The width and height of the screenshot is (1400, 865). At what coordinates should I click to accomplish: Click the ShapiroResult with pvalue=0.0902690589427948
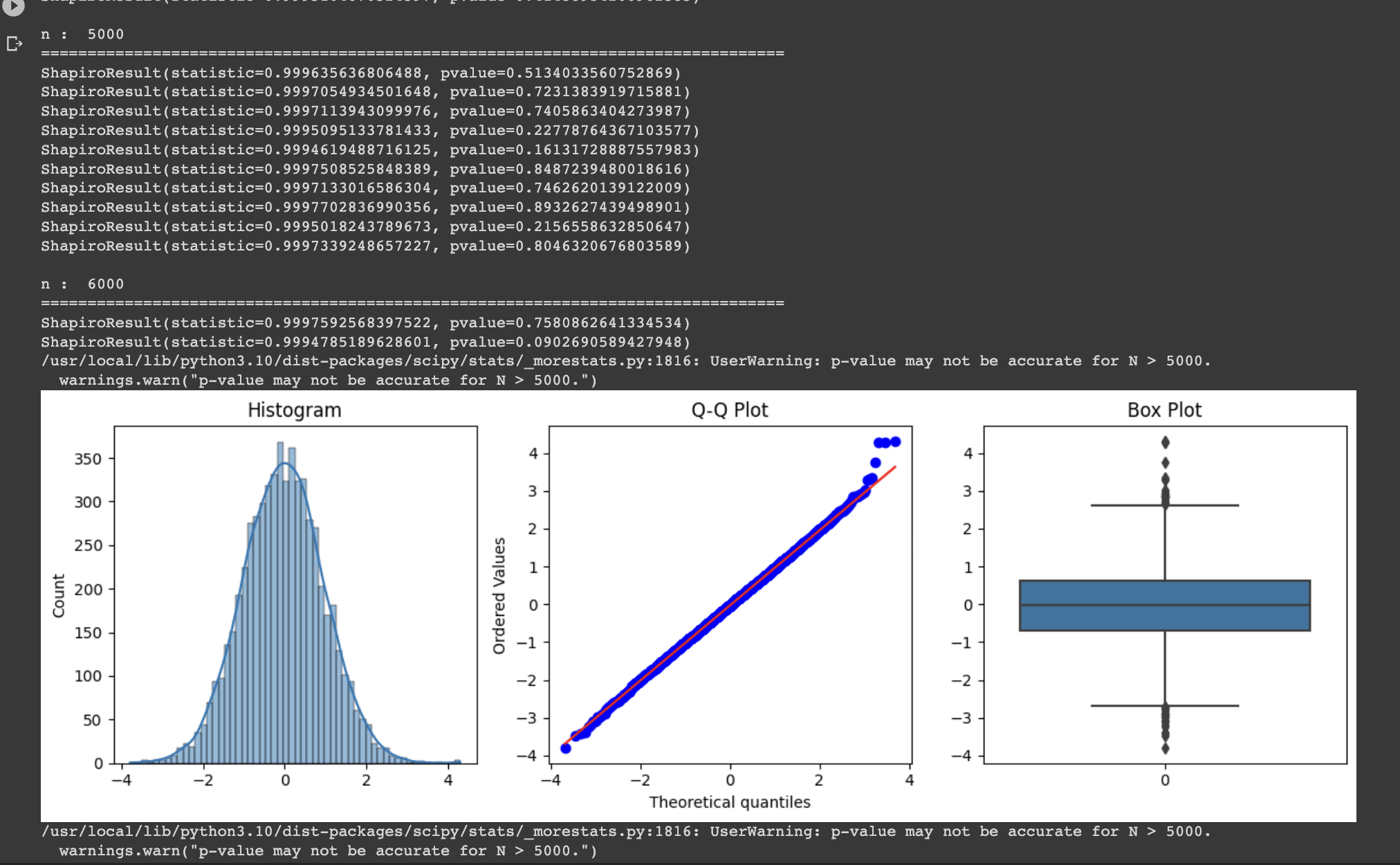[x=365, y=343]
